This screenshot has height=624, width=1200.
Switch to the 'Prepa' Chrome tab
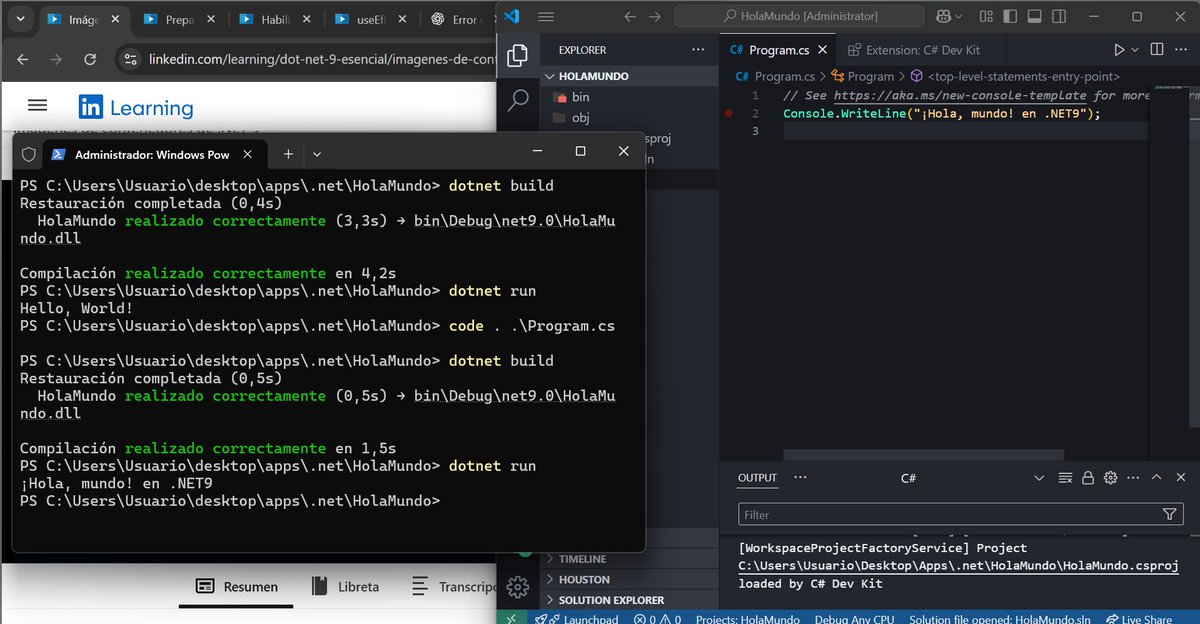click(x=178, y=19)
